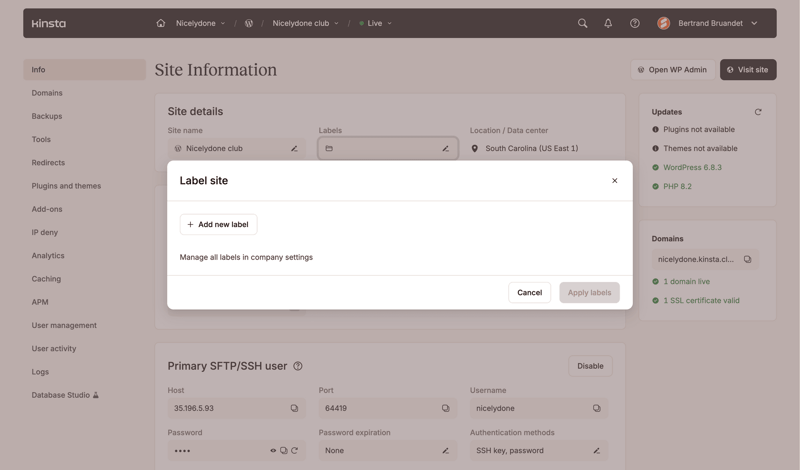
Task: Copy the Username nicelydone
Action: pos(596,408)
